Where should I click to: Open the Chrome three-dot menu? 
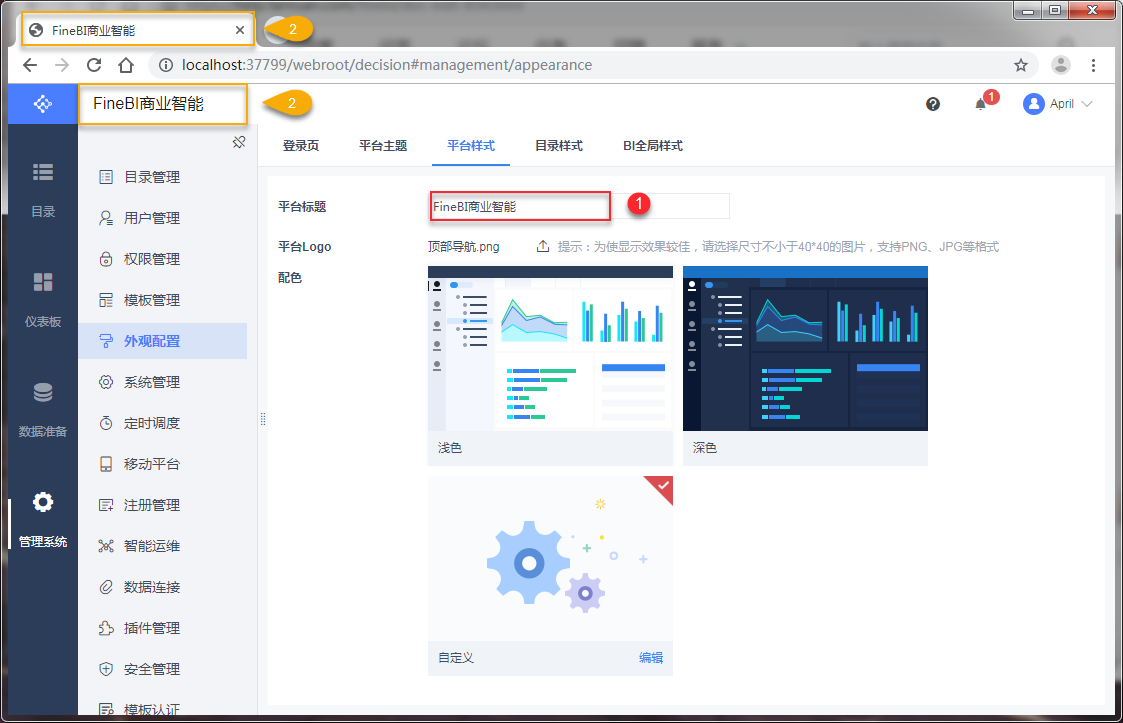1093,65
